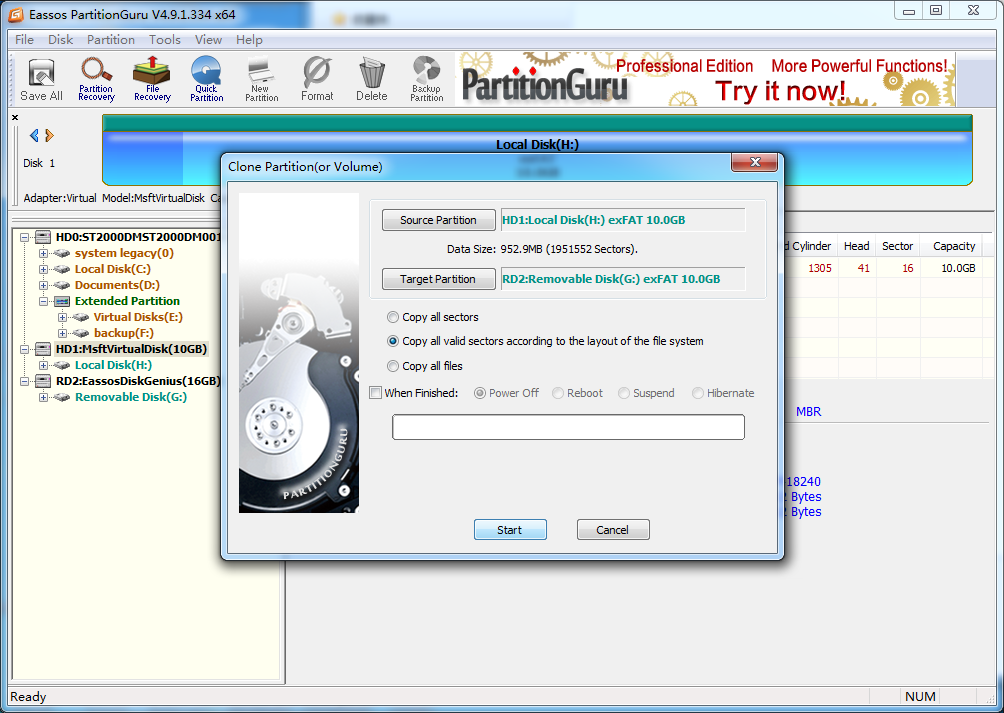The height and width of the screenshot is (713, 1004).
Task: Click the PartitionGuru Professional Edition banner
Action: pyautogui.click(x=704, y=80)
